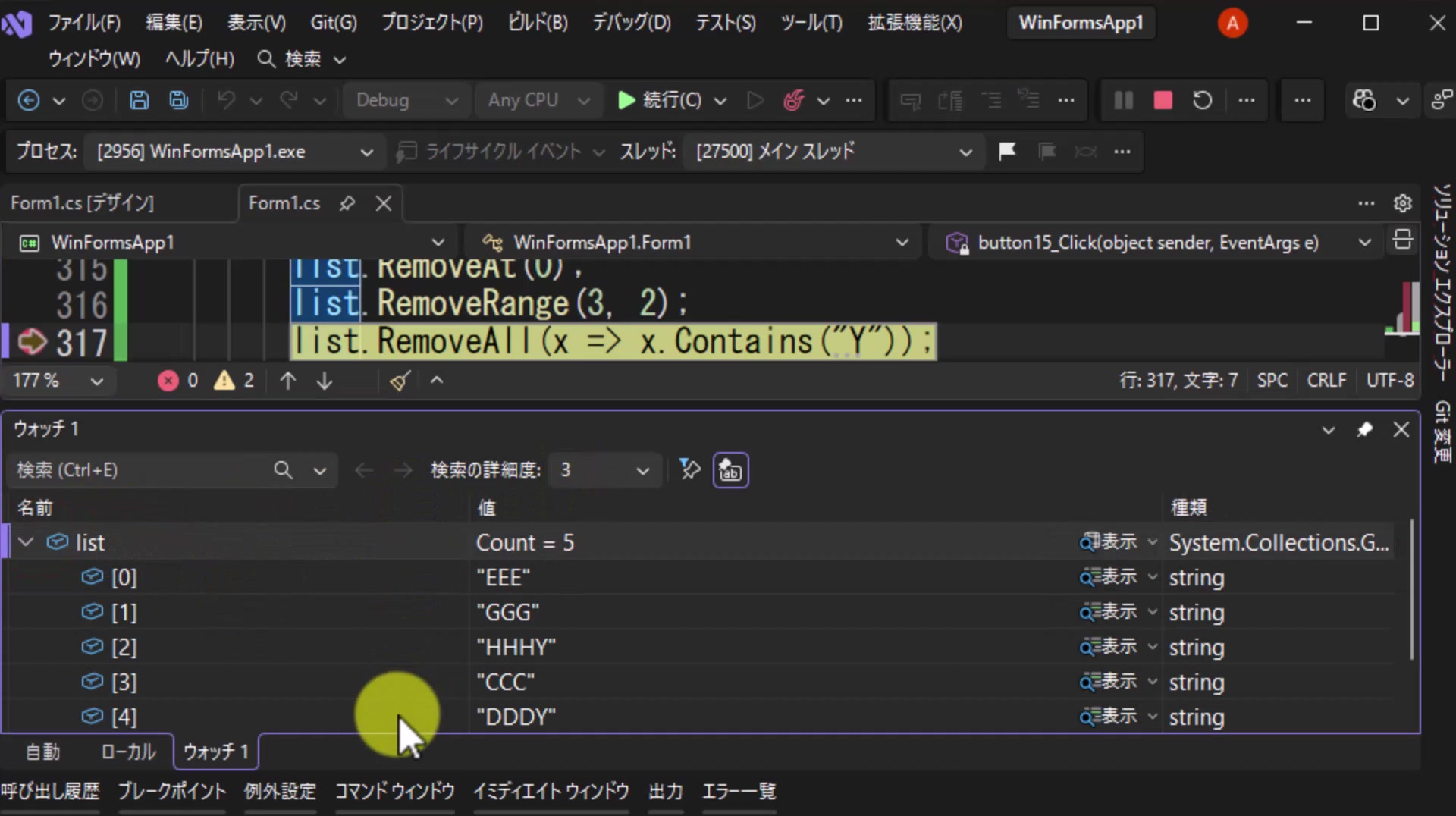The width and height of the screenshot is (1456, 816).
Task: Click the editor split window icon
Action: pyautogui.click(x=1402, y=240)
